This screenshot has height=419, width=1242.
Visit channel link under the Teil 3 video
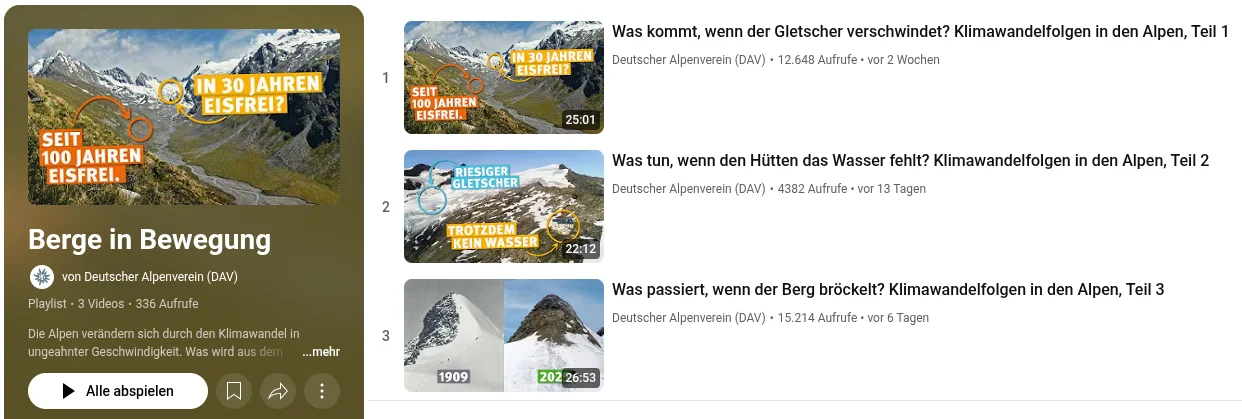tap(688, 318)
